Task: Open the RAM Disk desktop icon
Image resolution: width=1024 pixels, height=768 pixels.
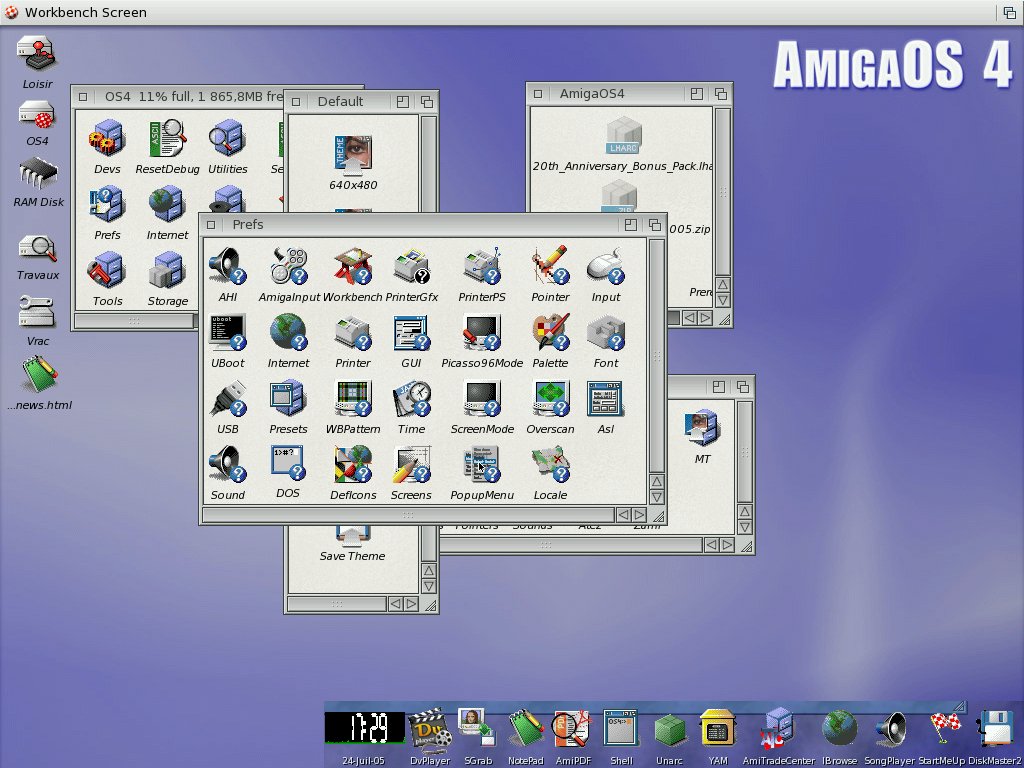Action: tap(38, 174)
